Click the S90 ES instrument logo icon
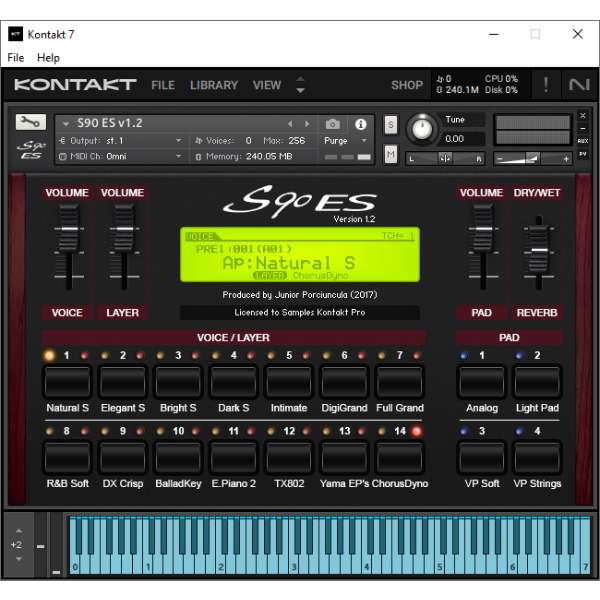Viewport: 600px width, 600px height. [x=31, y=150]
